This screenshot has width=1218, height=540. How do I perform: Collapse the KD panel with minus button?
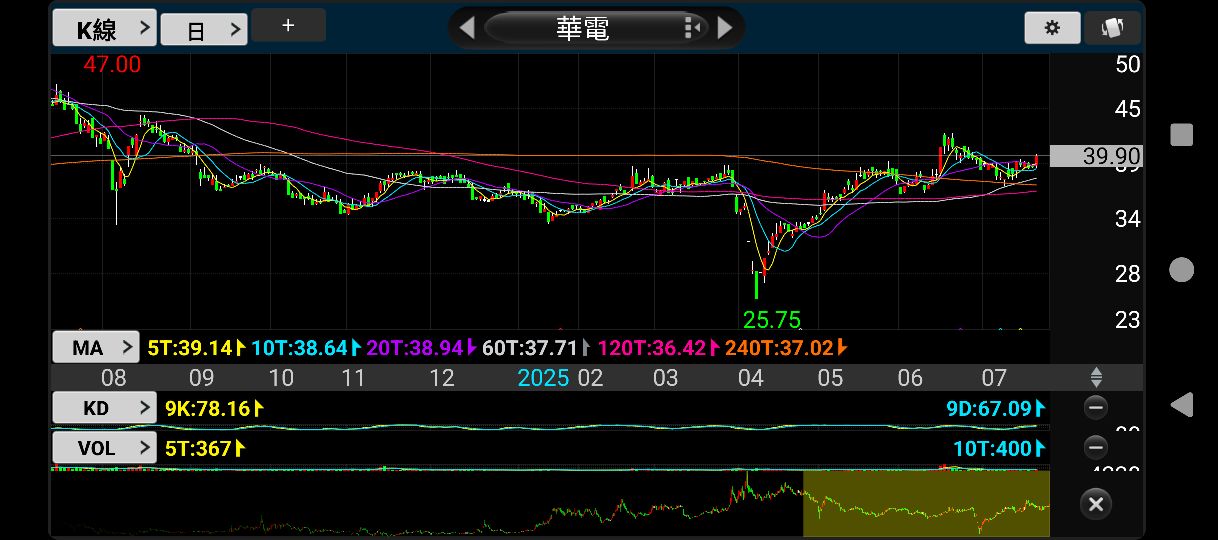(x=1096, y=408)
